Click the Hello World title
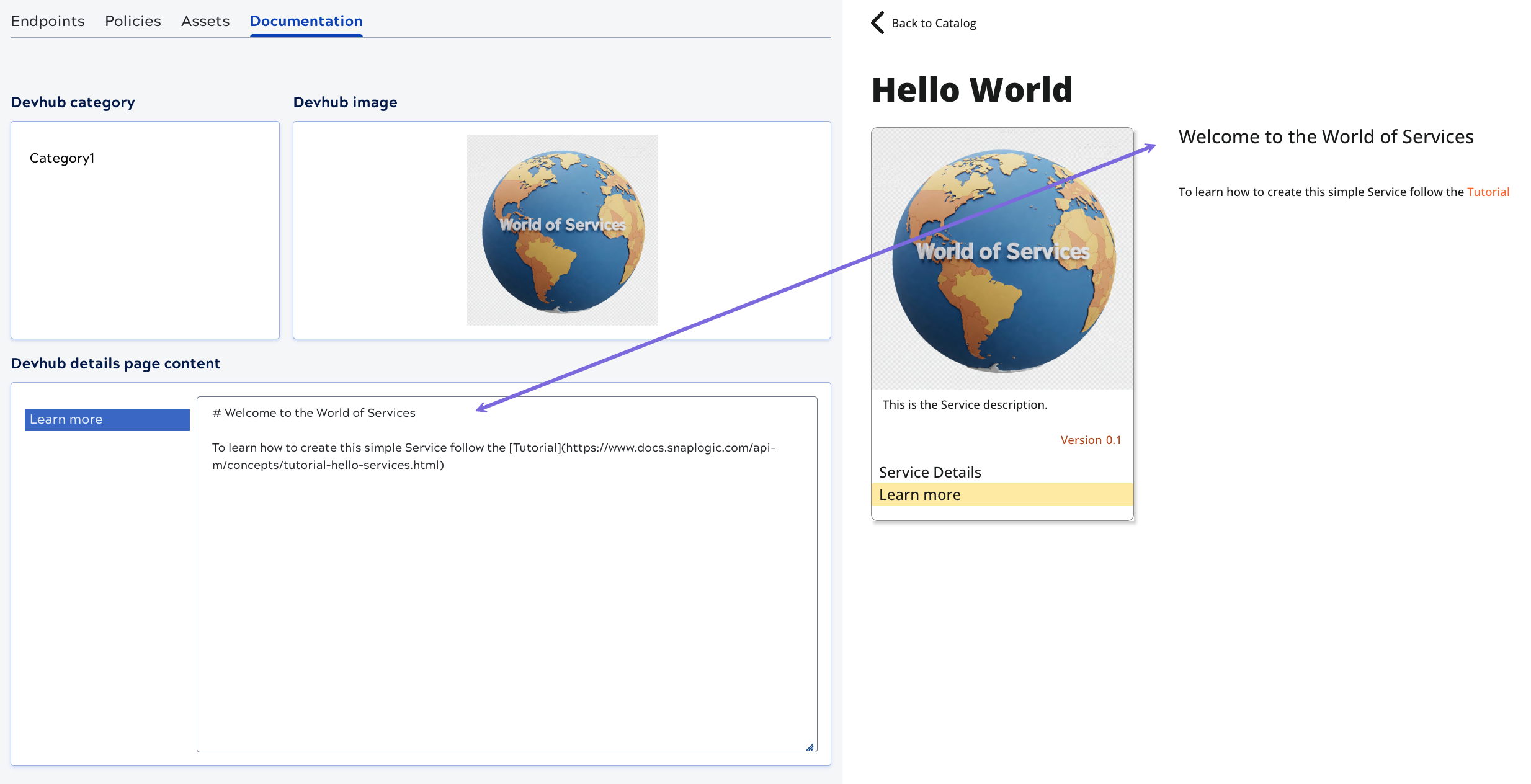Viewport: 1531px width, 784px height. 971,90
